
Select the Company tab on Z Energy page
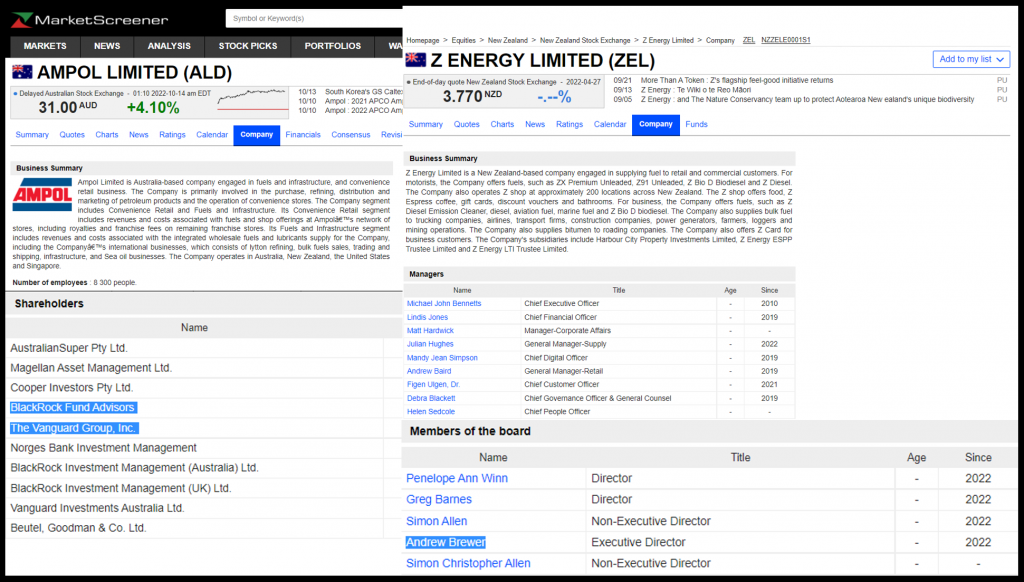point(656,125)
